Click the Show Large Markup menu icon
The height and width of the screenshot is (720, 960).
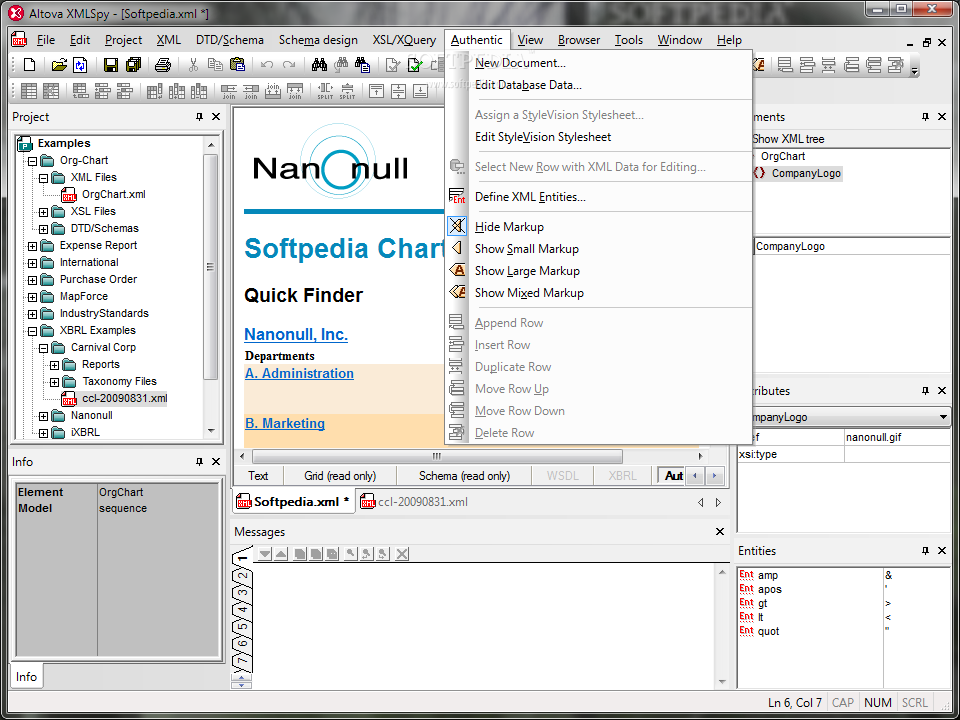tap(457, 270)
